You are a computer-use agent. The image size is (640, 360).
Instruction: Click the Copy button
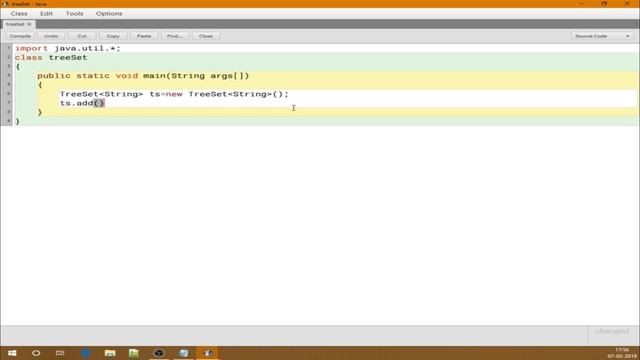113,36
